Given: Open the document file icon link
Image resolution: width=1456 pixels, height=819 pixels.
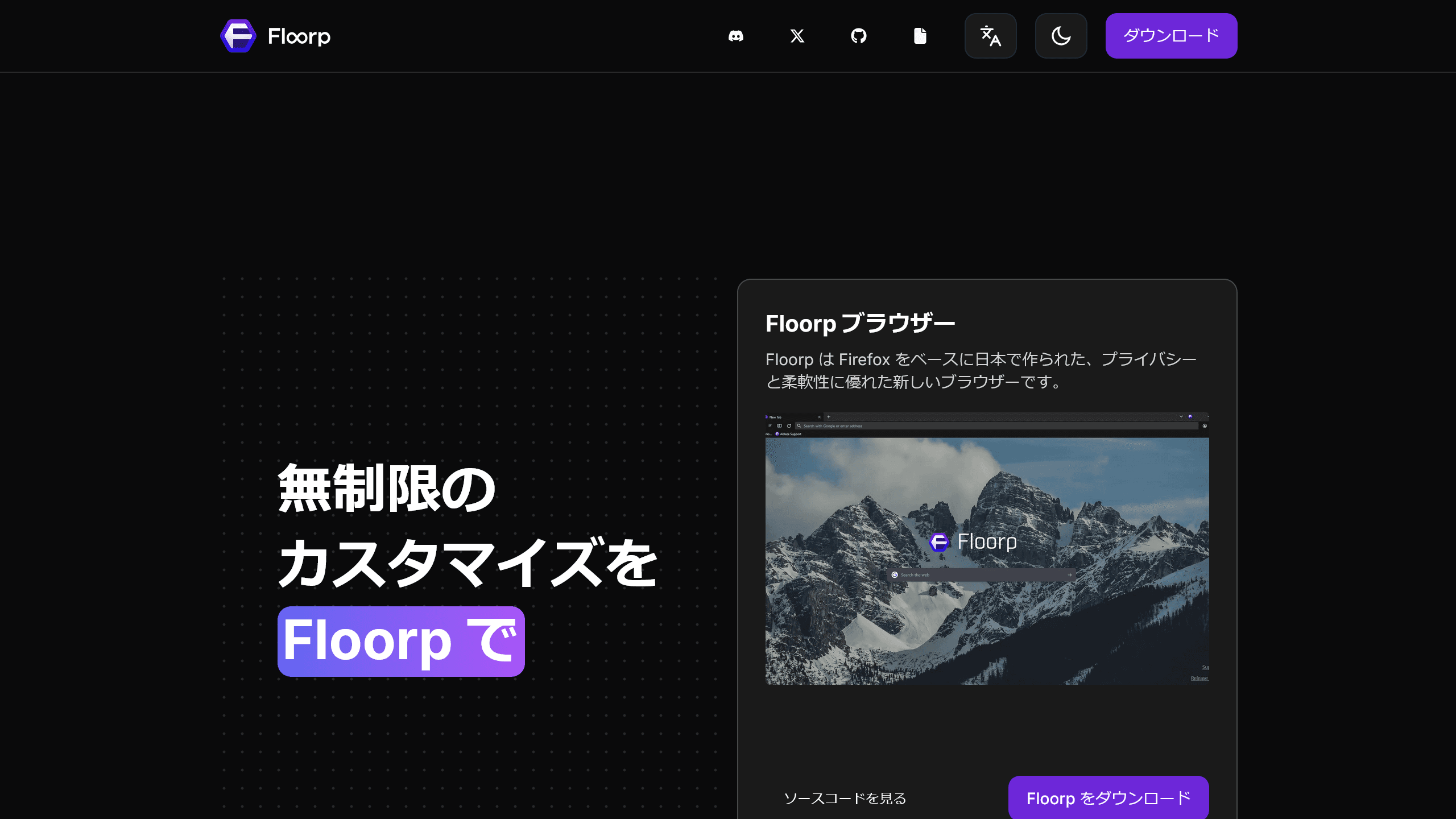Looking at the screenshot, I should (x=920, y=36).
